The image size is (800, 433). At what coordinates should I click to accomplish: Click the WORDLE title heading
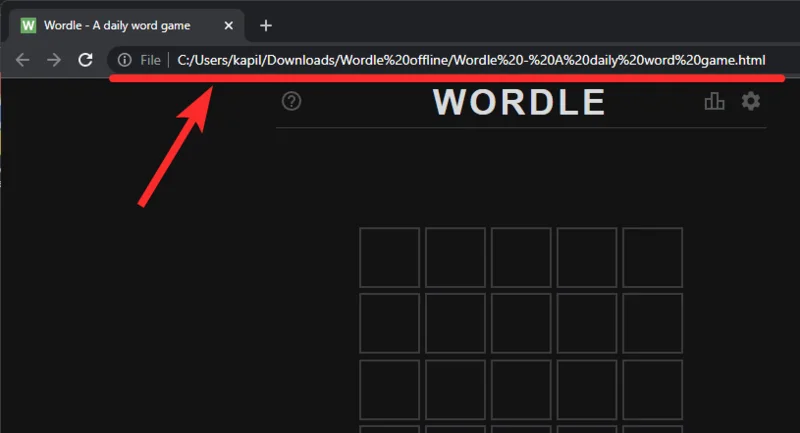coord(519,102)
